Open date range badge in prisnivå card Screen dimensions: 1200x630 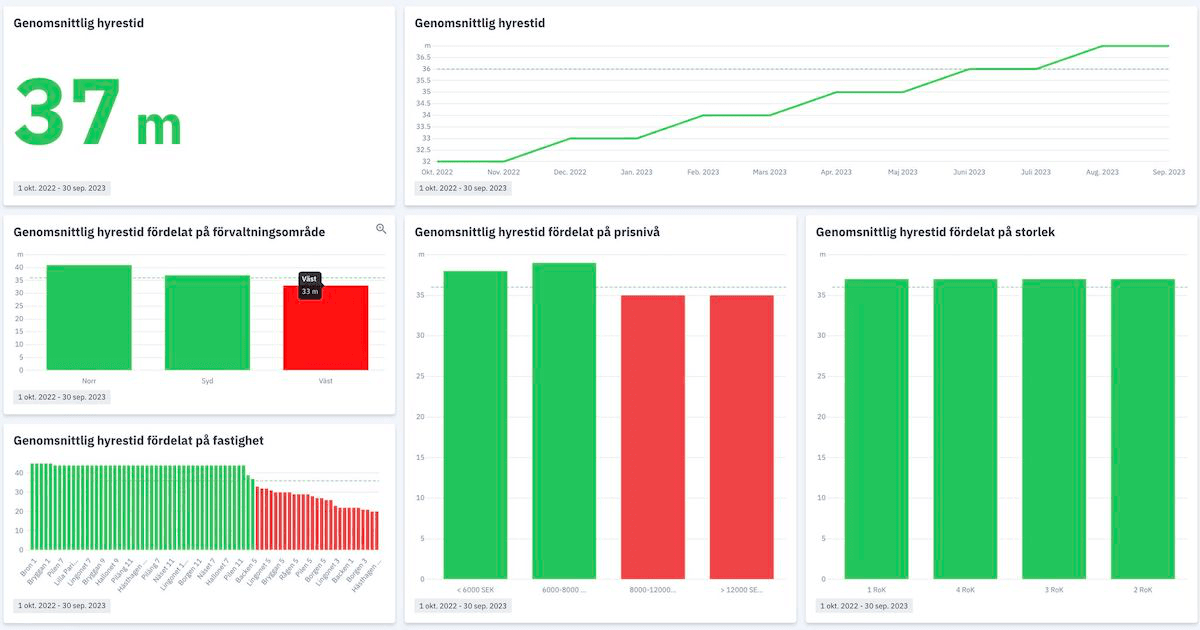tap(462, 606)
